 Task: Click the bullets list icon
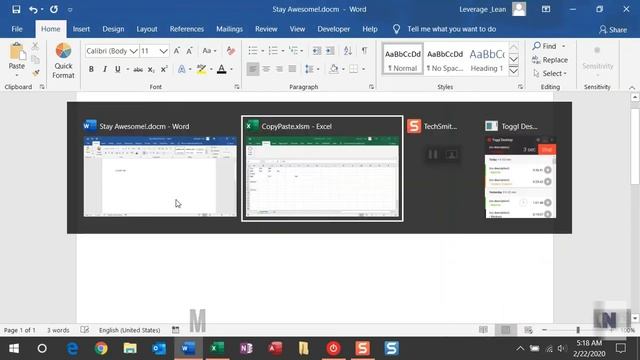pos(253,51)
